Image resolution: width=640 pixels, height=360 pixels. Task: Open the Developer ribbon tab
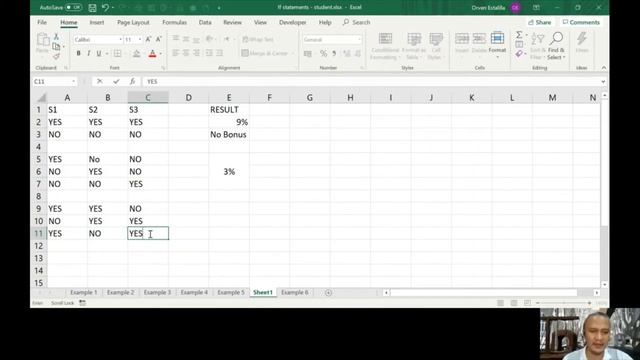pos(292,22)
